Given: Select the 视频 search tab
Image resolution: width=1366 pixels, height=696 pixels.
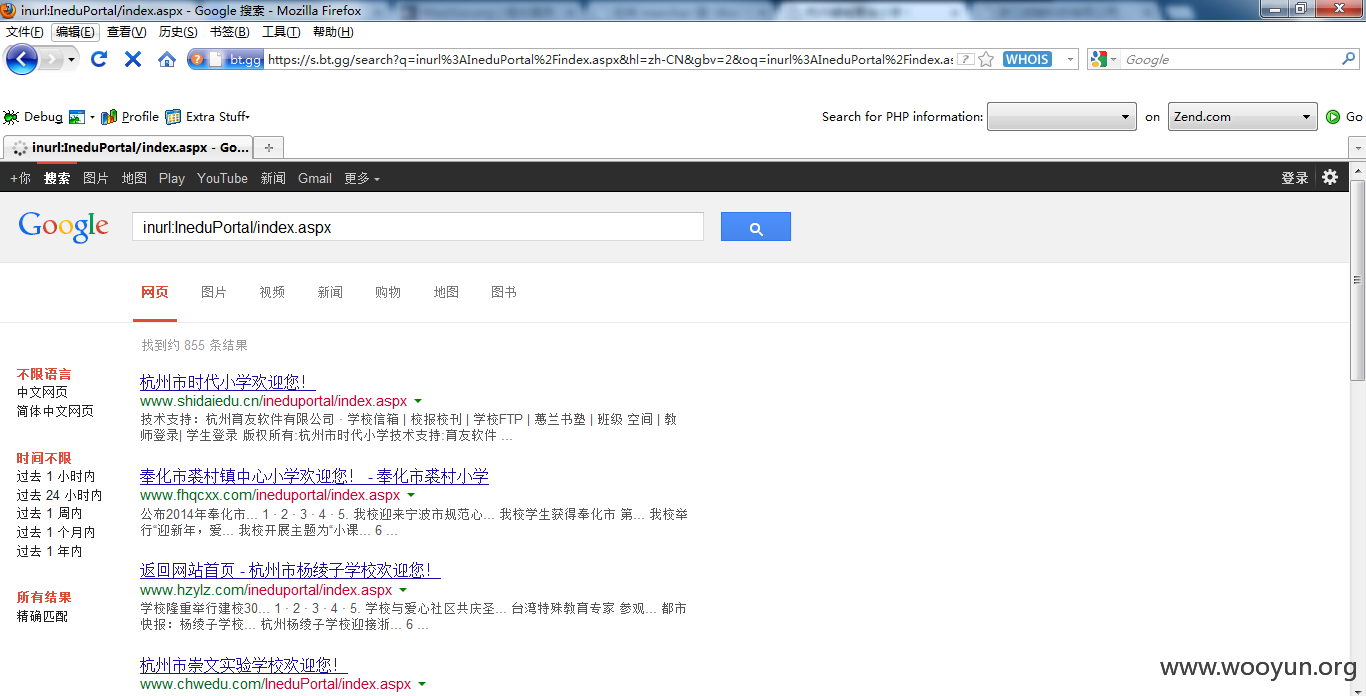Looking at the screenshot, I should (x=272, y=292).
